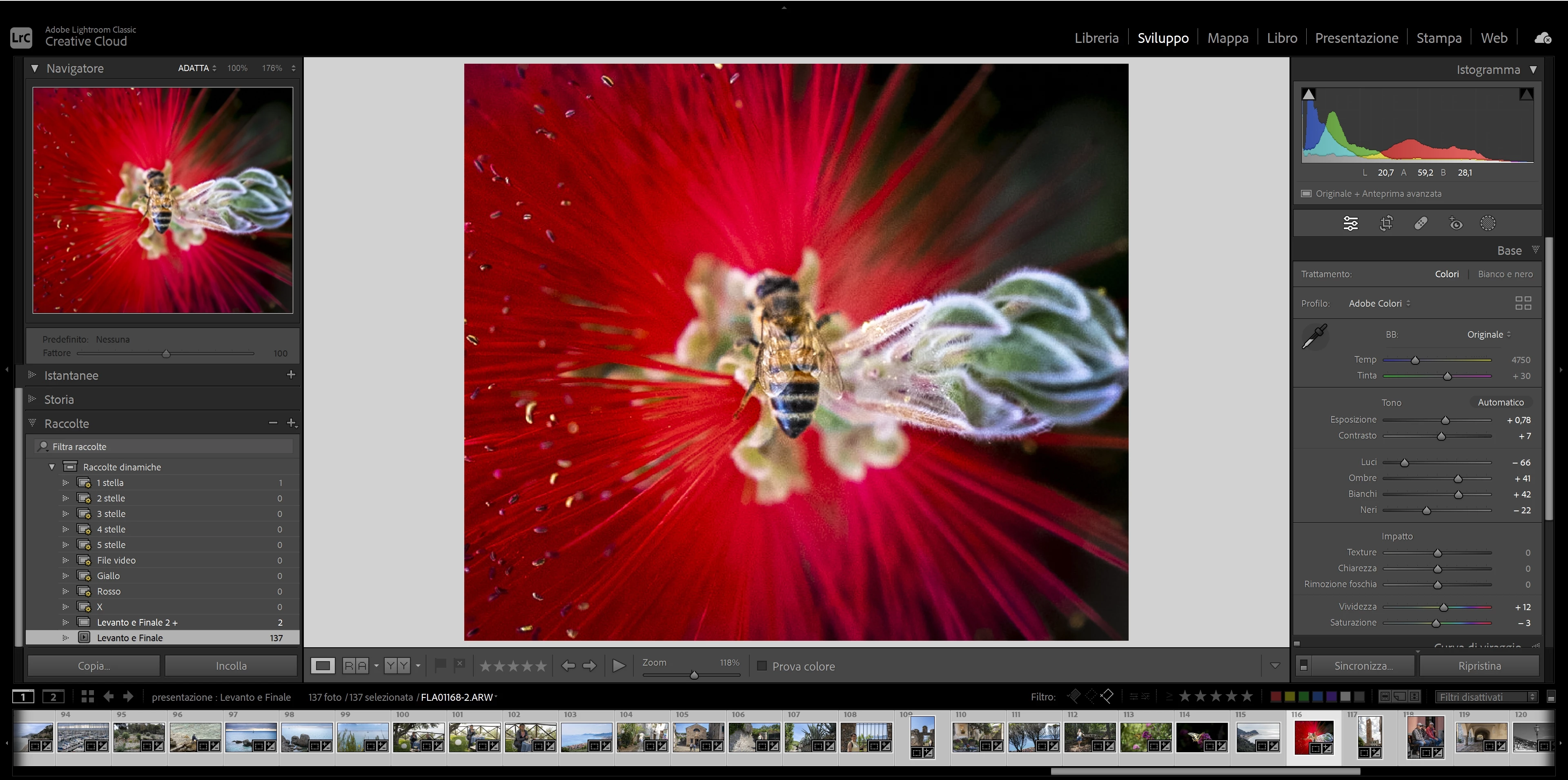The height and width of the screenshot is (780, 1568).
Task: Enable the Prova colore checkbox
Action: tap(762, 666)
